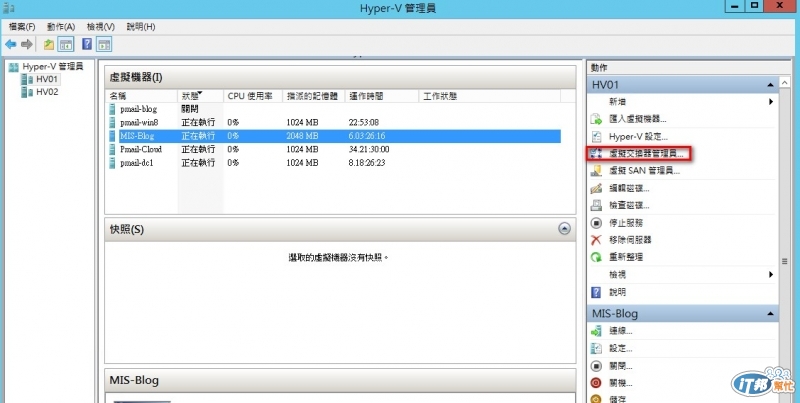This screenshot has width=800, height=403.
Task: Collapse the 快照(S) panel
Action: click(x=564, y=229)
